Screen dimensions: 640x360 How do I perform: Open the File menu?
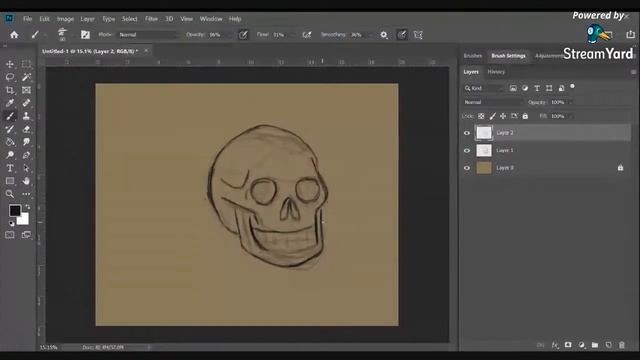[27, 19]
